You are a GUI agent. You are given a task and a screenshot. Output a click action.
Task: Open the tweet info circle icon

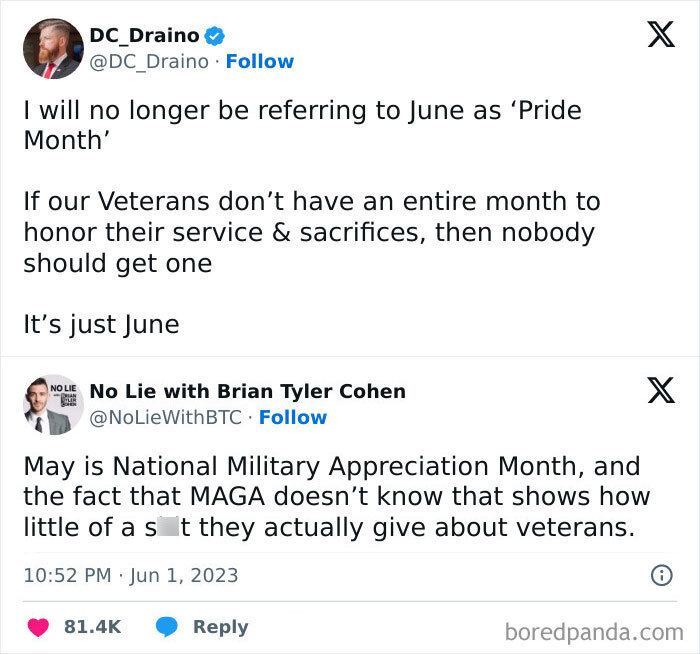662,575
